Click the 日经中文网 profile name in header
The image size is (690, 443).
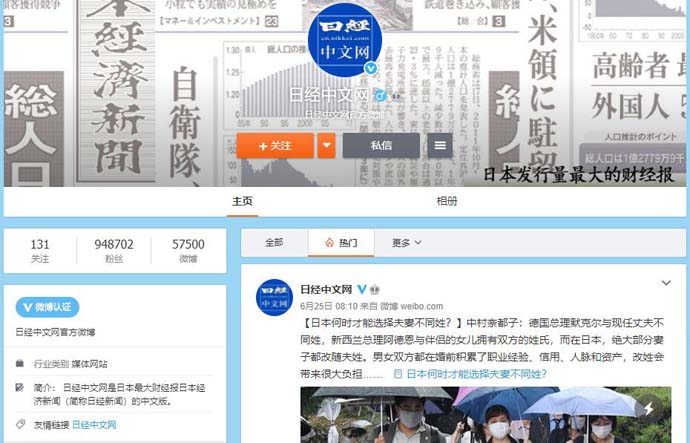click(329, 95)
